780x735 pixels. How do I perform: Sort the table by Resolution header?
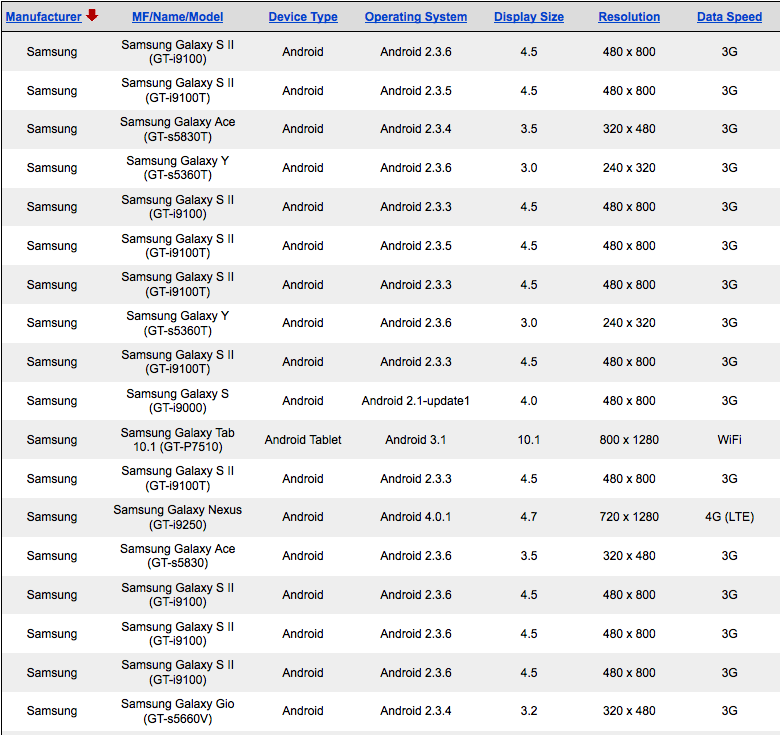(x=629, y=17)
